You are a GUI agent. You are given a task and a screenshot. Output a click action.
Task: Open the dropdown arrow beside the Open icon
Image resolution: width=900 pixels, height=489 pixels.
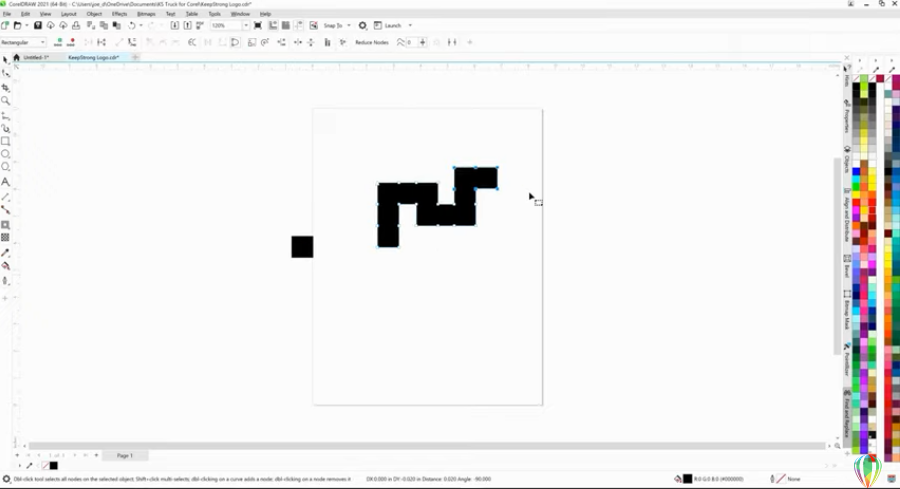[x=26, y=25]
